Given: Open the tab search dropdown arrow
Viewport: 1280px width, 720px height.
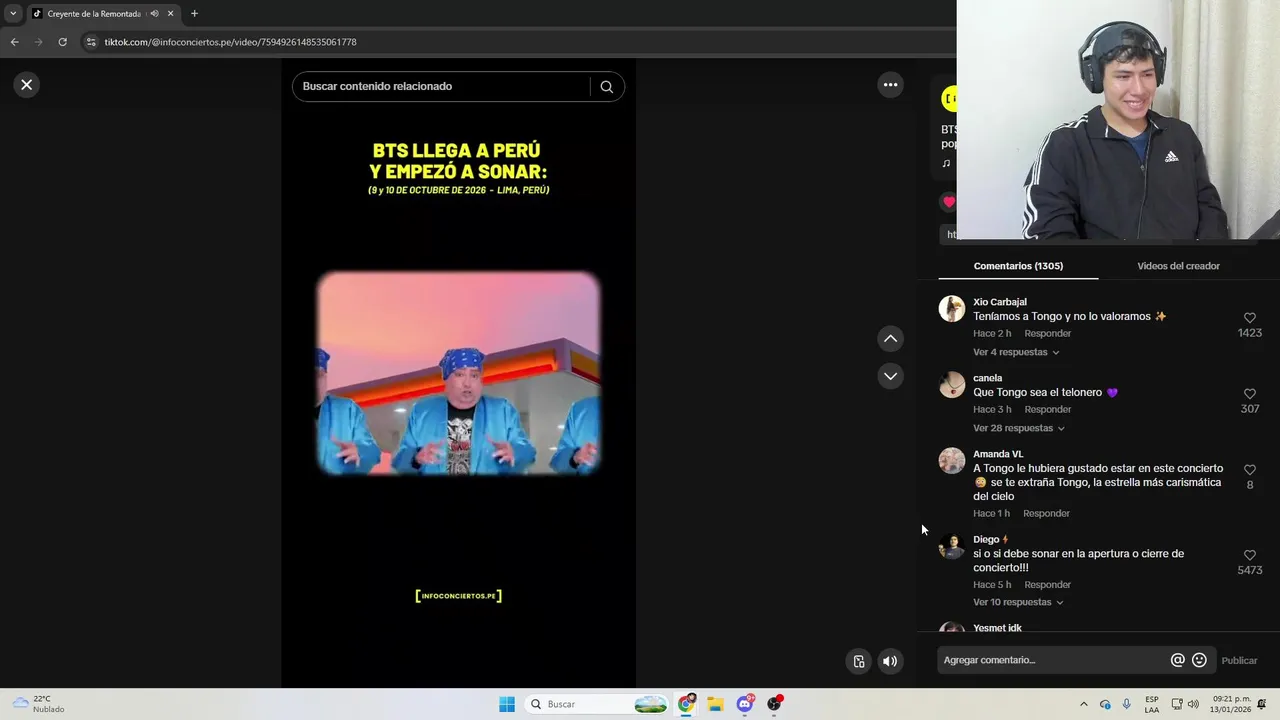Looking at the screenshot, I should pos(13,14).
